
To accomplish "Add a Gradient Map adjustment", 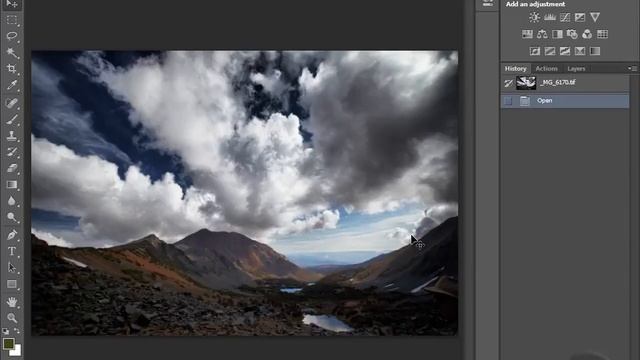I will point(595,51).
